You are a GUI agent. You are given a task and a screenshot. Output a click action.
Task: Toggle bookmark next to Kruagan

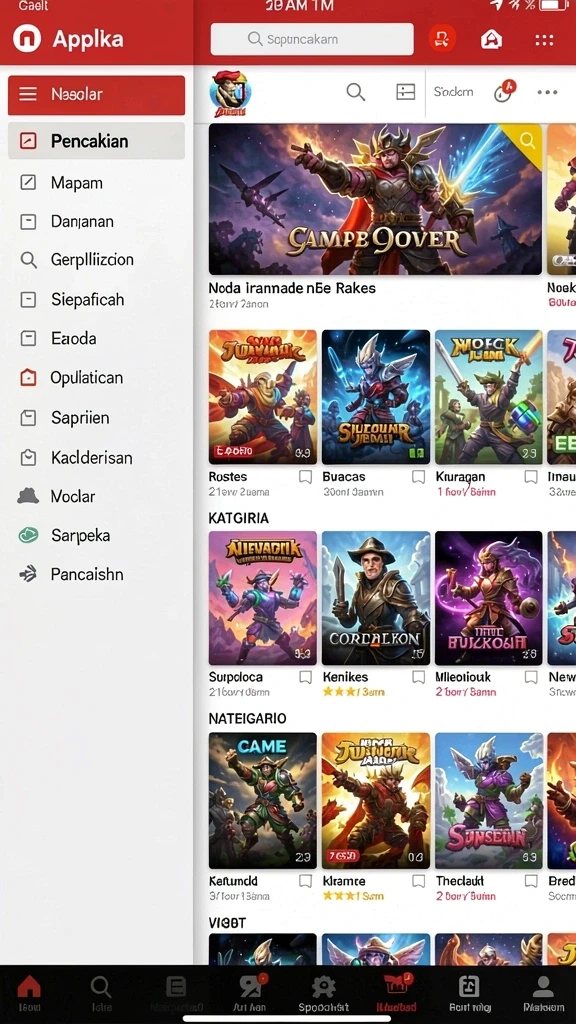click(532, 477)
